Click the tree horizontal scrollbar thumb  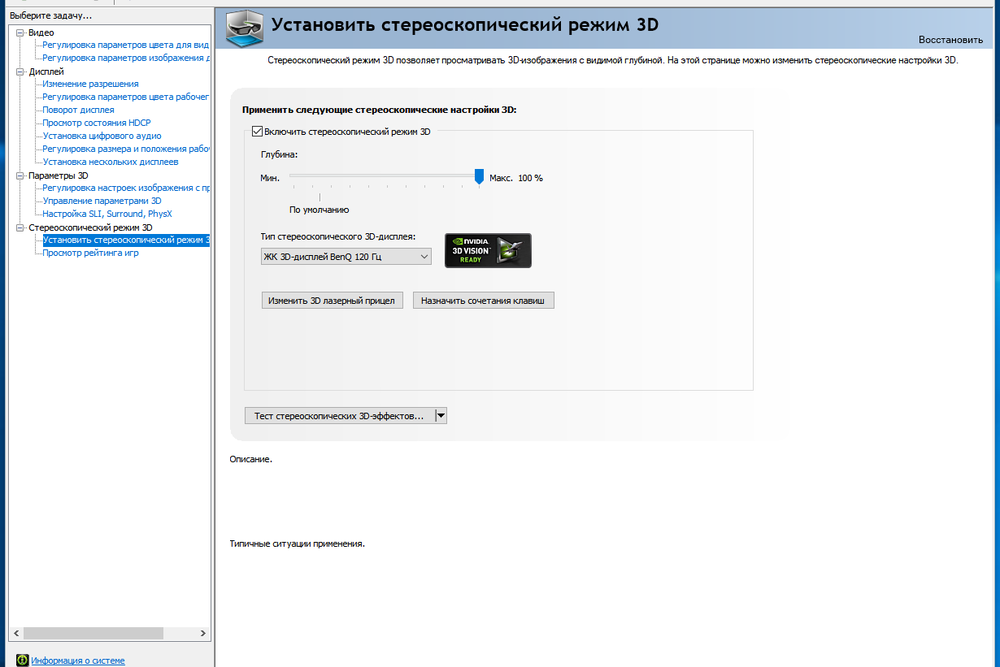93,633
